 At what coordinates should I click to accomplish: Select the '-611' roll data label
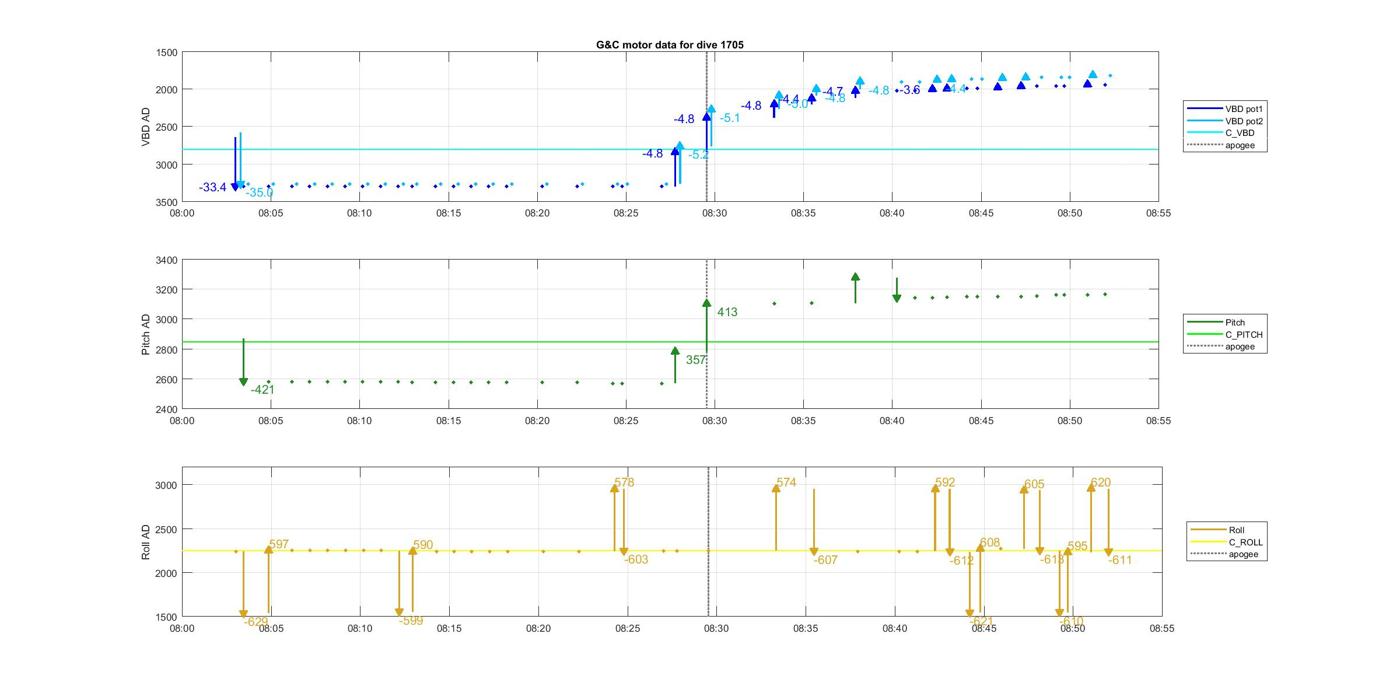pyautogui.click(x=1120, y=561)
